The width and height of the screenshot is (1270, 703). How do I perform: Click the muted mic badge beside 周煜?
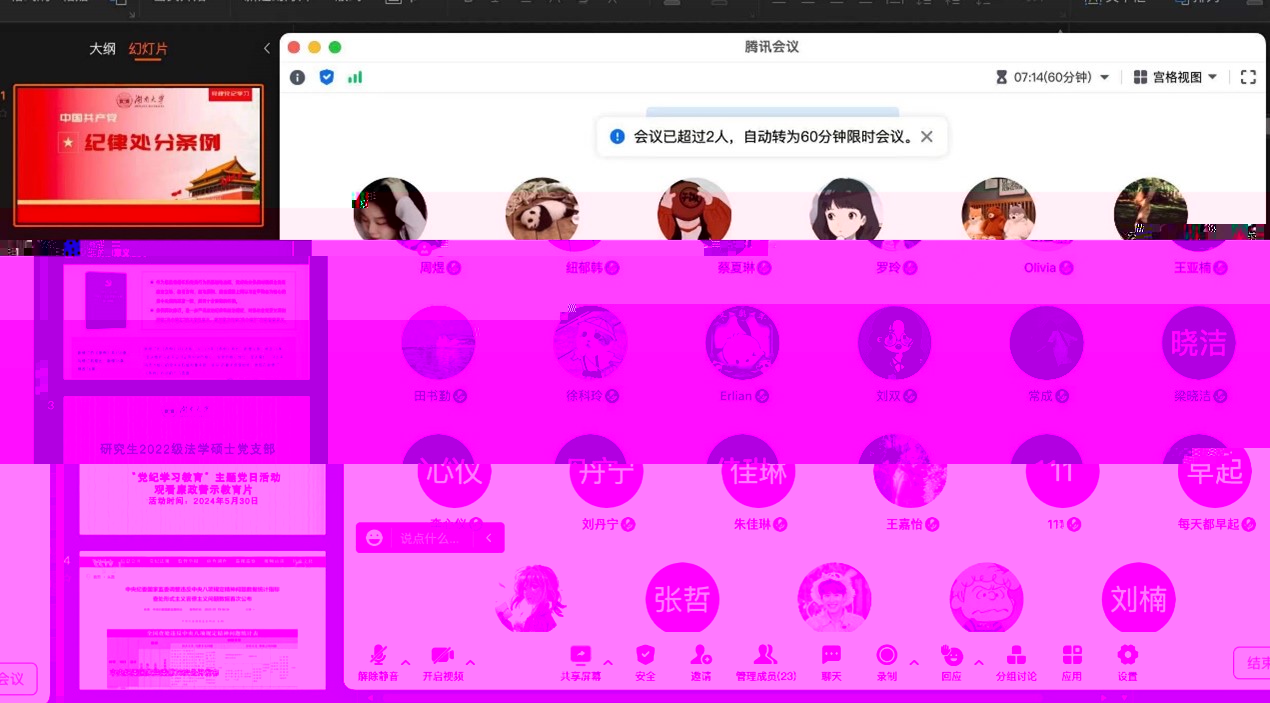454,268
